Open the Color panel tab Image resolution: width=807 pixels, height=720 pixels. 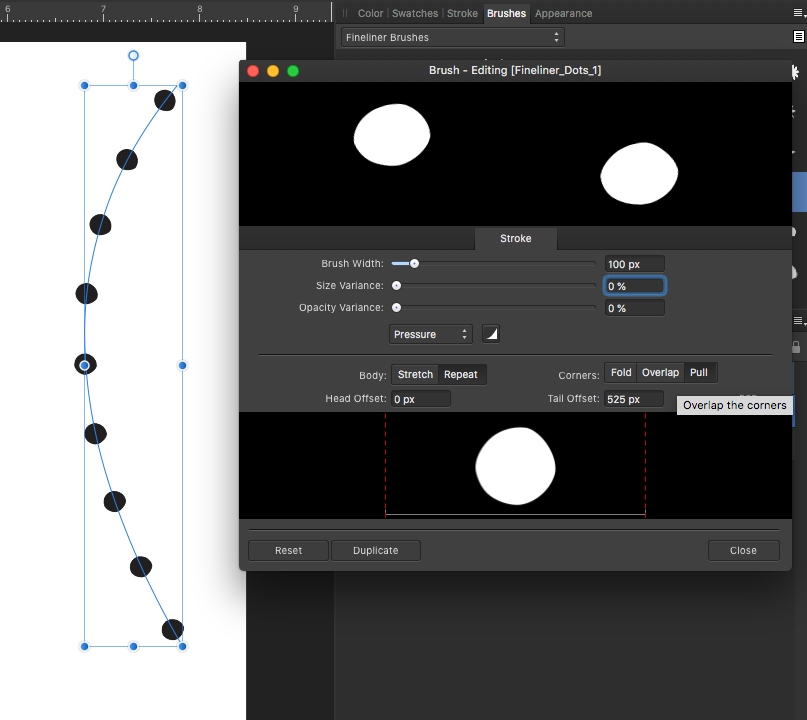click(x=370, y=13)
